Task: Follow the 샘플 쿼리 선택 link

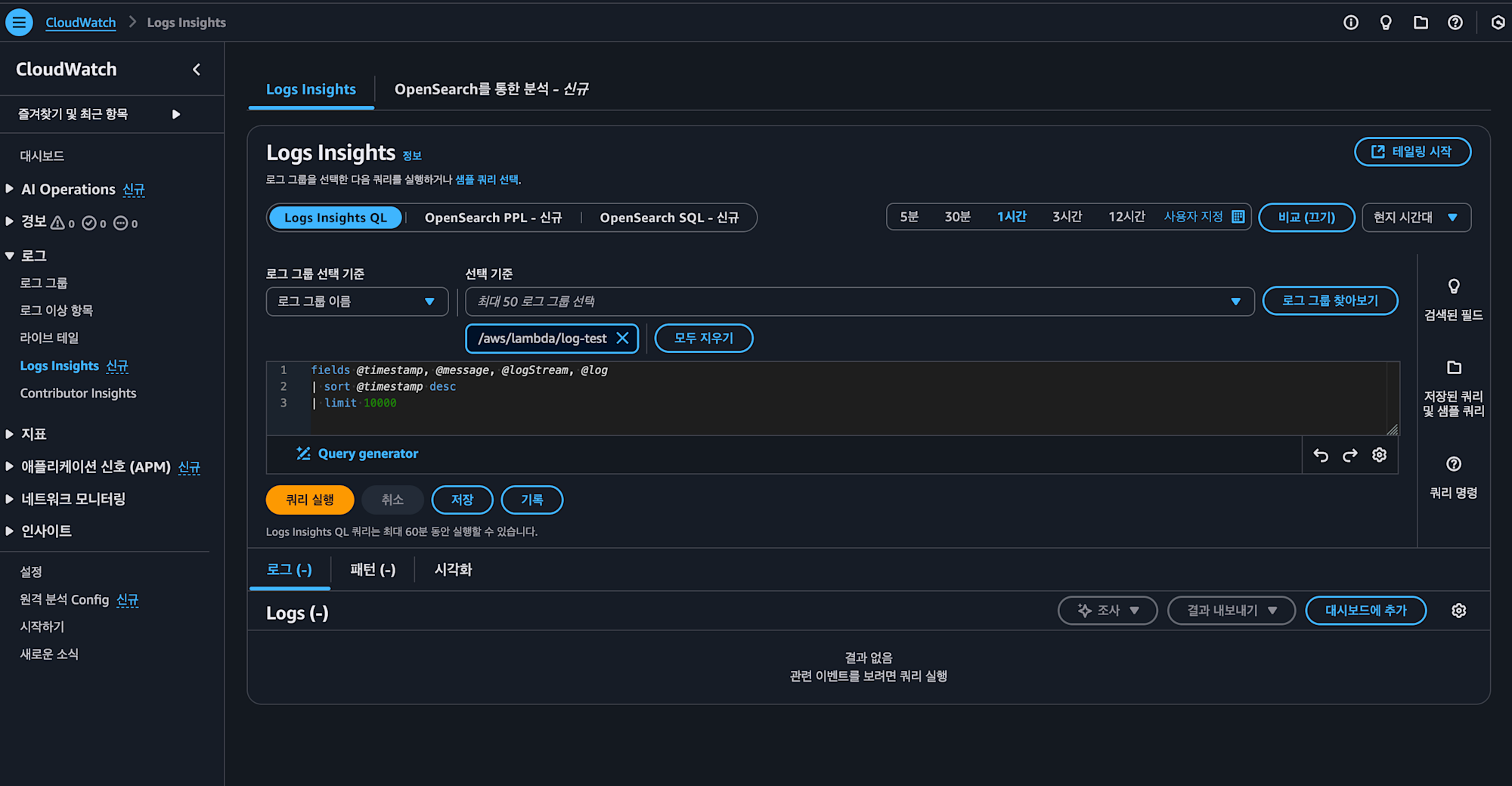Action: pyautogui.click(x=487, y=180)
